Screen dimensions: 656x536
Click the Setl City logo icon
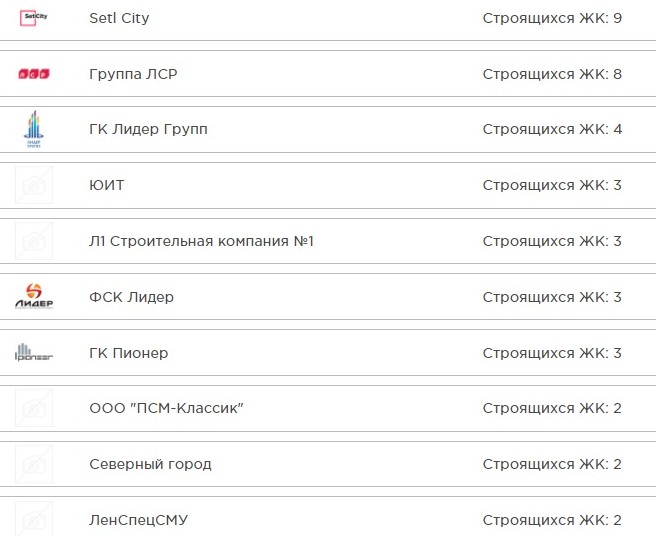pyautogui.click(x=34, y=17)
